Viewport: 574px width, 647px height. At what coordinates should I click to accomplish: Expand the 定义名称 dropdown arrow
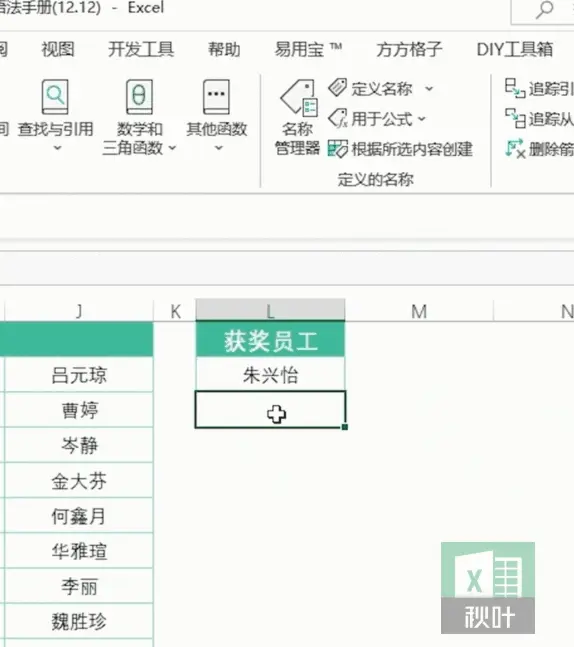point(429,88)
